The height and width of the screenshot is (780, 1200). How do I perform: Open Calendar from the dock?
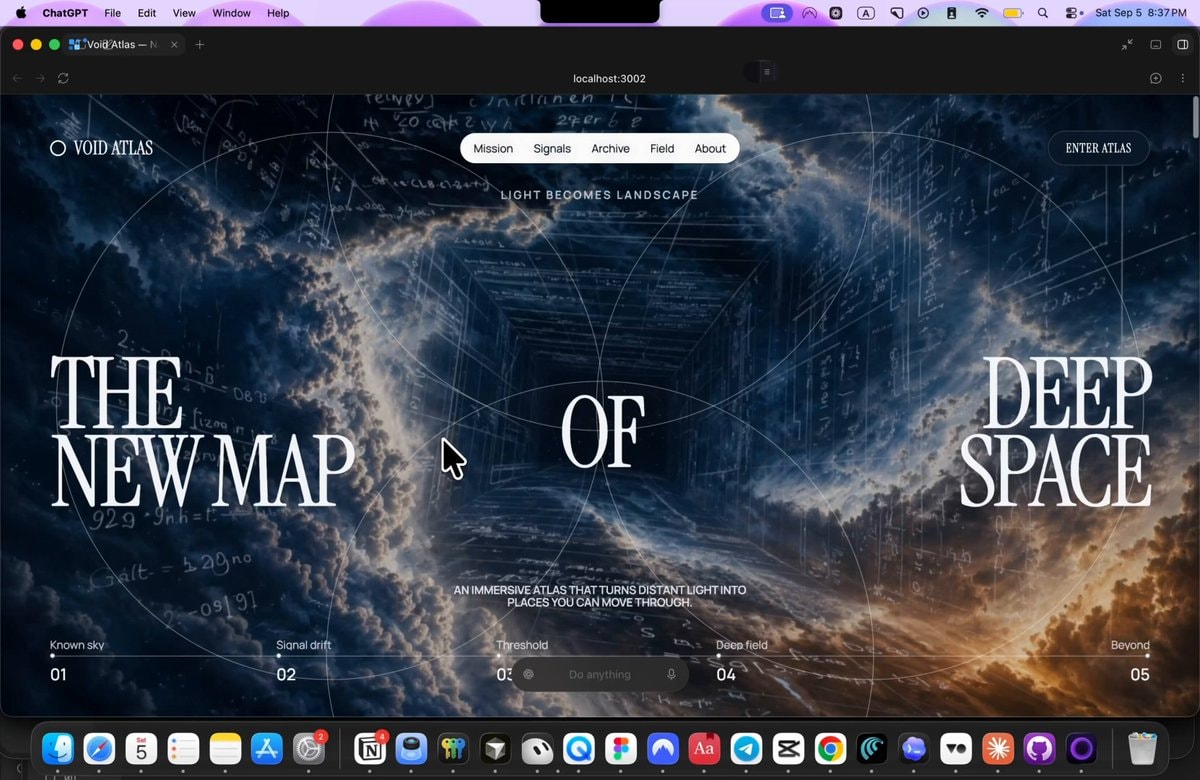point(141,748)
